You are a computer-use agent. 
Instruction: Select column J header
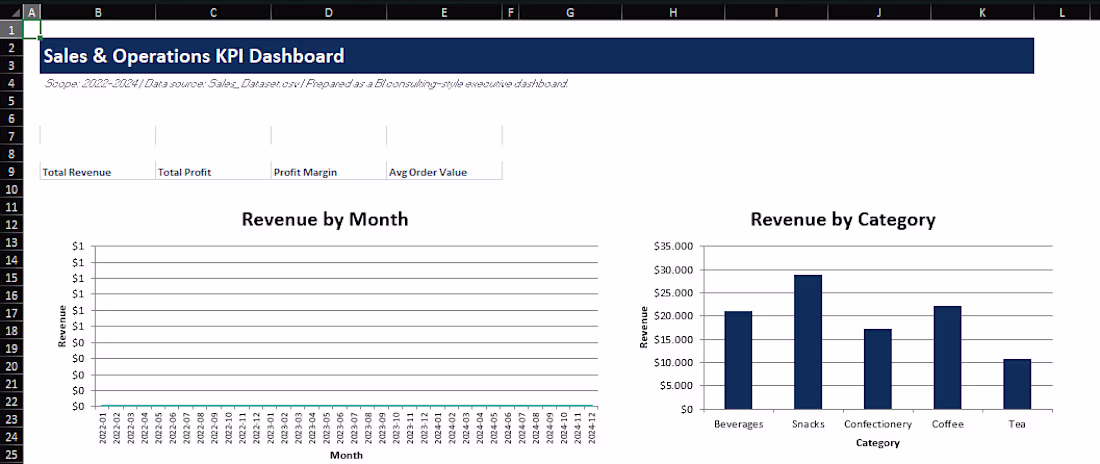click(880, 12)
